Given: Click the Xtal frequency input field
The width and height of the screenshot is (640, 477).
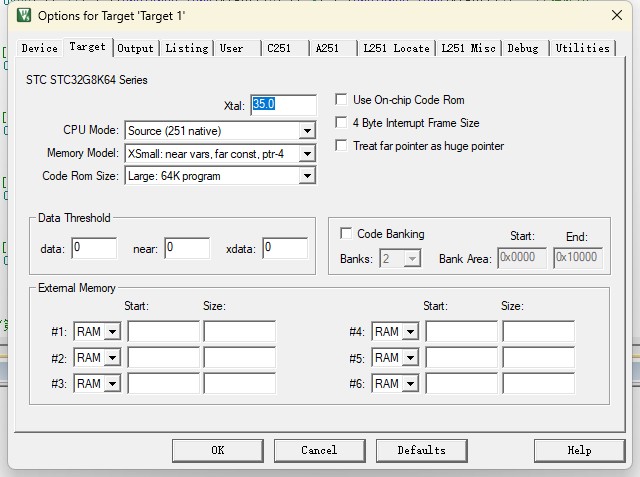Looking at the screenshot, I should pos(284,105).
